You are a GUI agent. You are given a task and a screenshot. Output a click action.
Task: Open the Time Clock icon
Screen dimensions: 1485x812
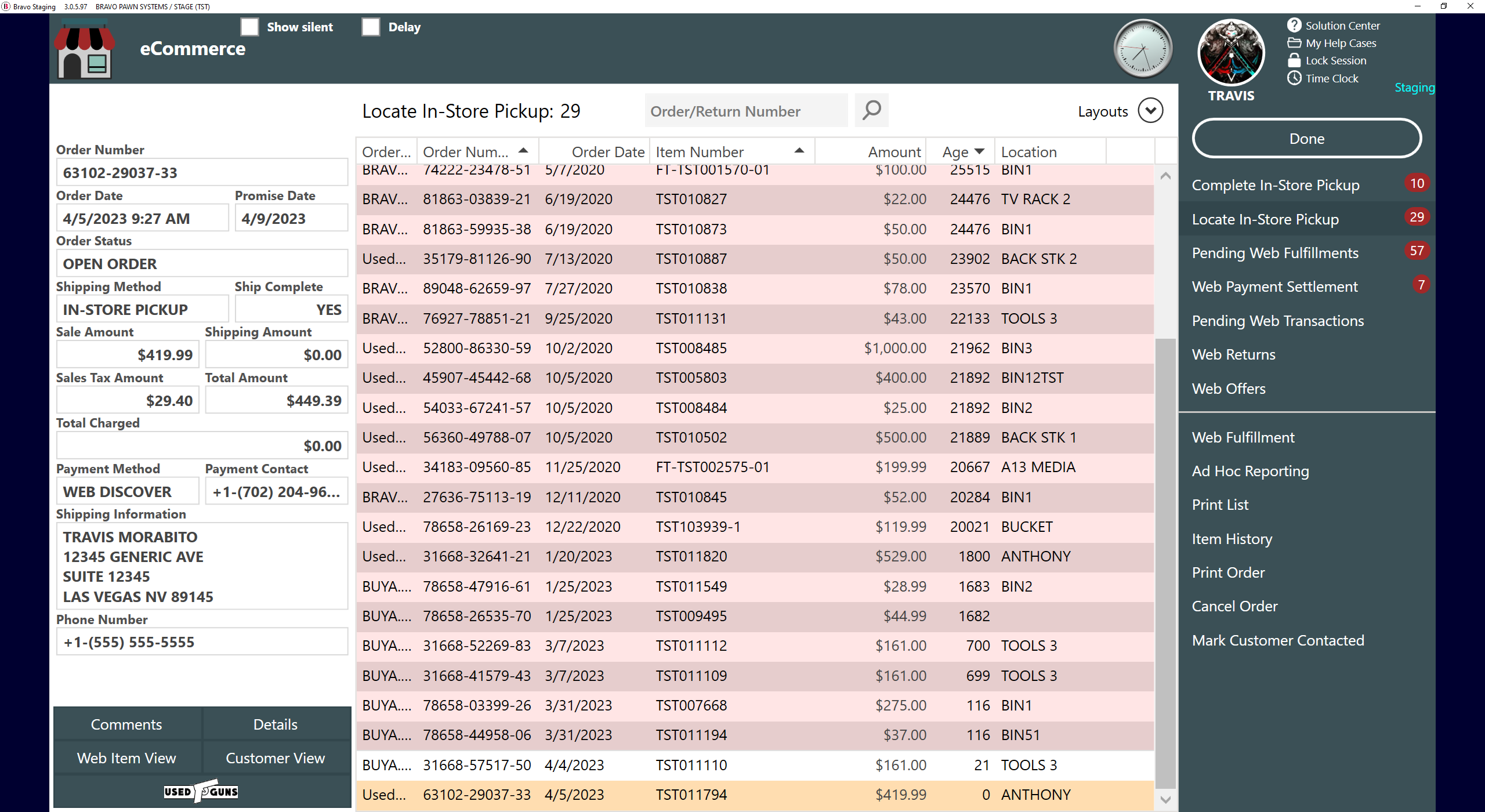pos(1294,78)
